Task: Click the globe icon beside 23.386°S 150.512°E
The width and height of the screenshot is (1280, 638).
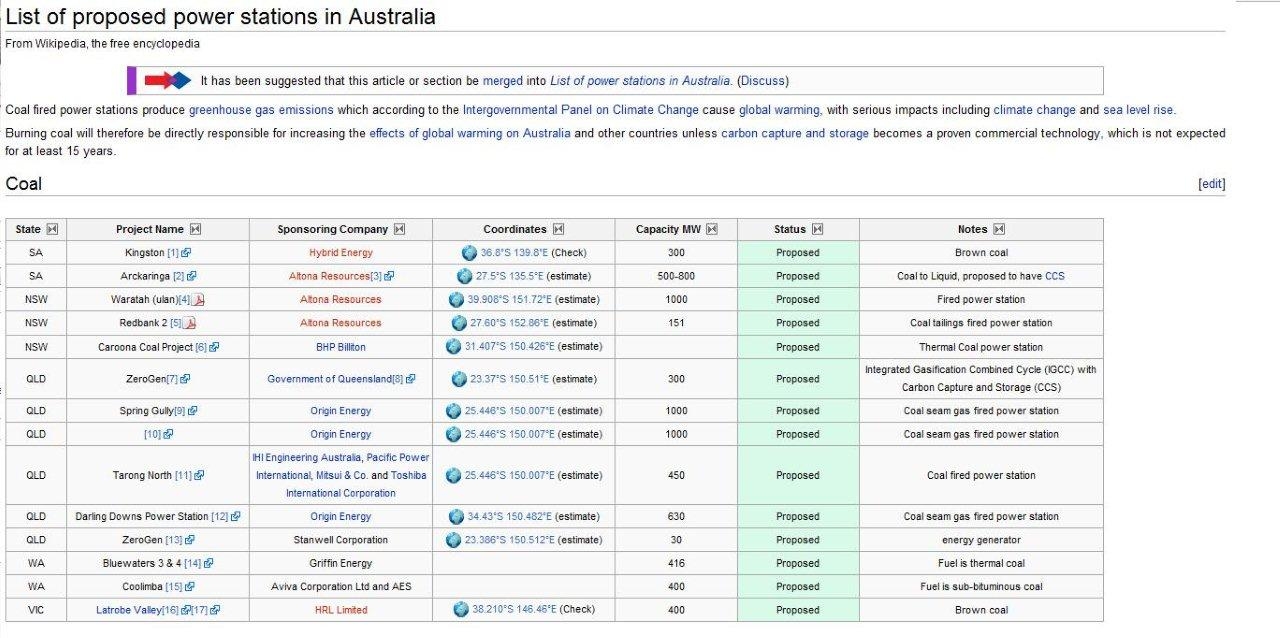Action: point(454,540)
